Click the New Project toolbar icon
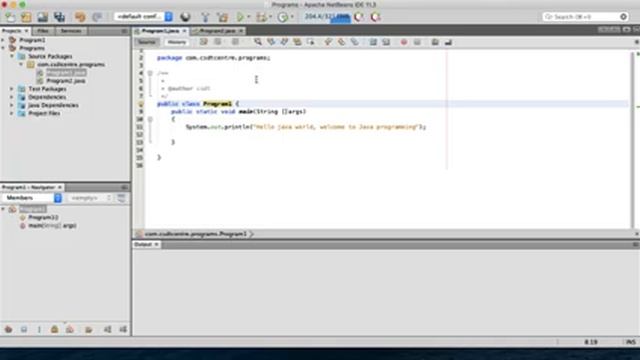Screen dimensions: 640x360 click(26, 17)
